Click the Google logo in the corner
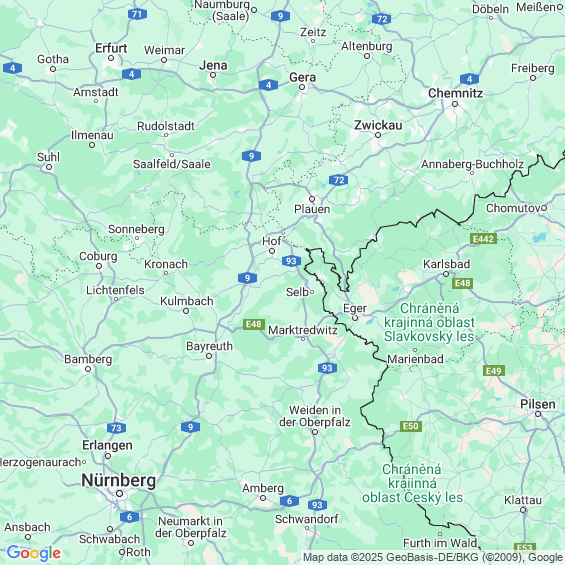Screen dimensions: 565x565 click(34, 553)
